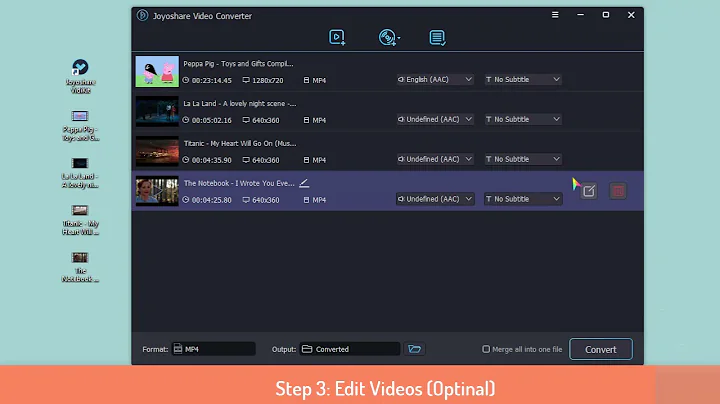Select Titanic - My Heart Will Go On title
This screenshot has height=404, width=720.
[240, 144]
